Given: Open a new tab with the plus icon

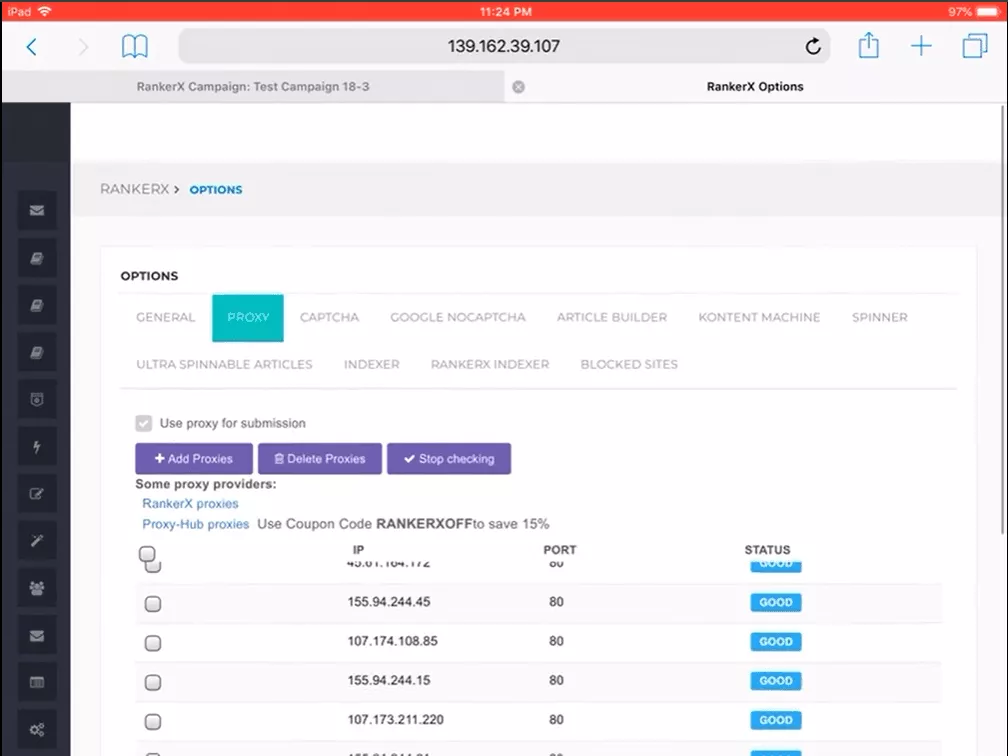Looking at the screenshot, I should tap(921, 46).
